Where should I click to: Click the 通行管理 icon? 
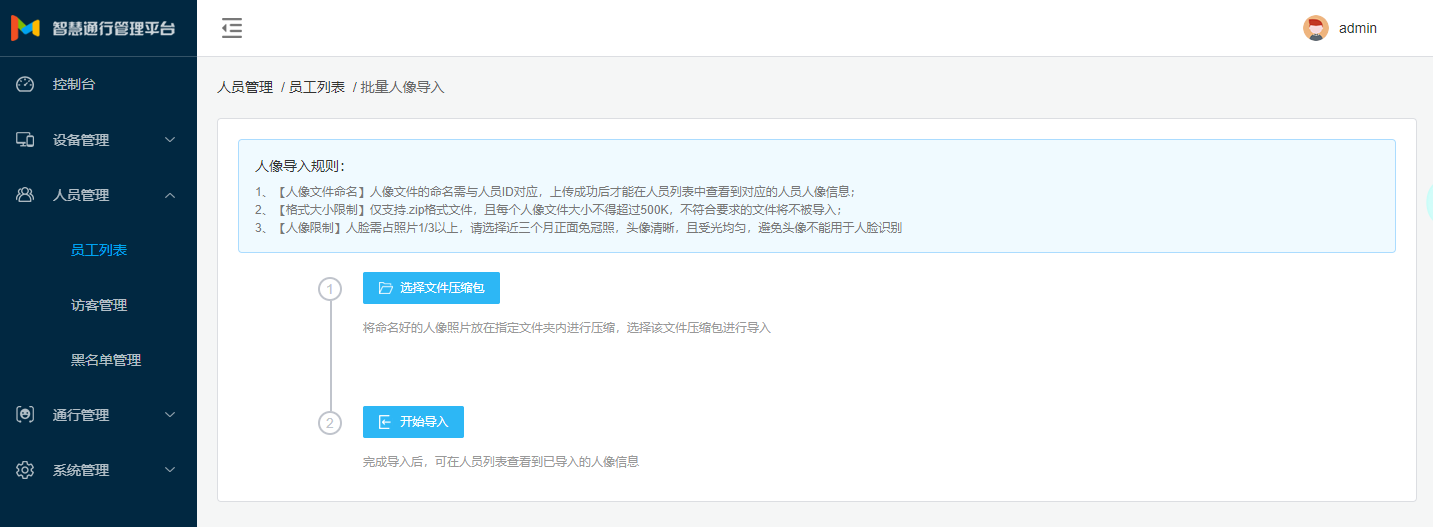pos(26,415)
